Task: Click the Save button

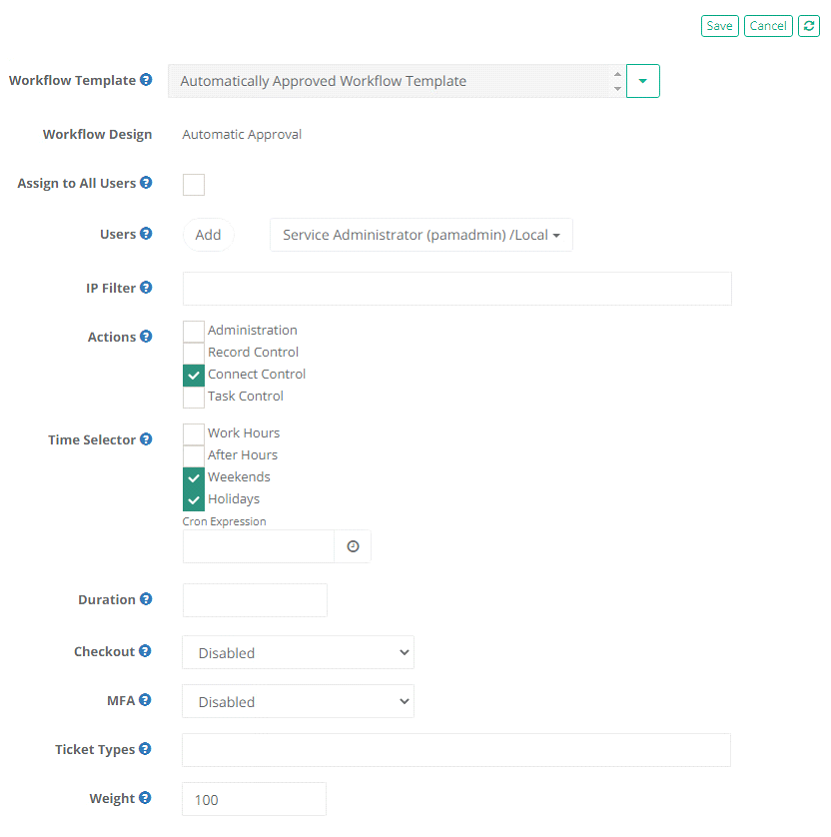Action: [719, 26]
